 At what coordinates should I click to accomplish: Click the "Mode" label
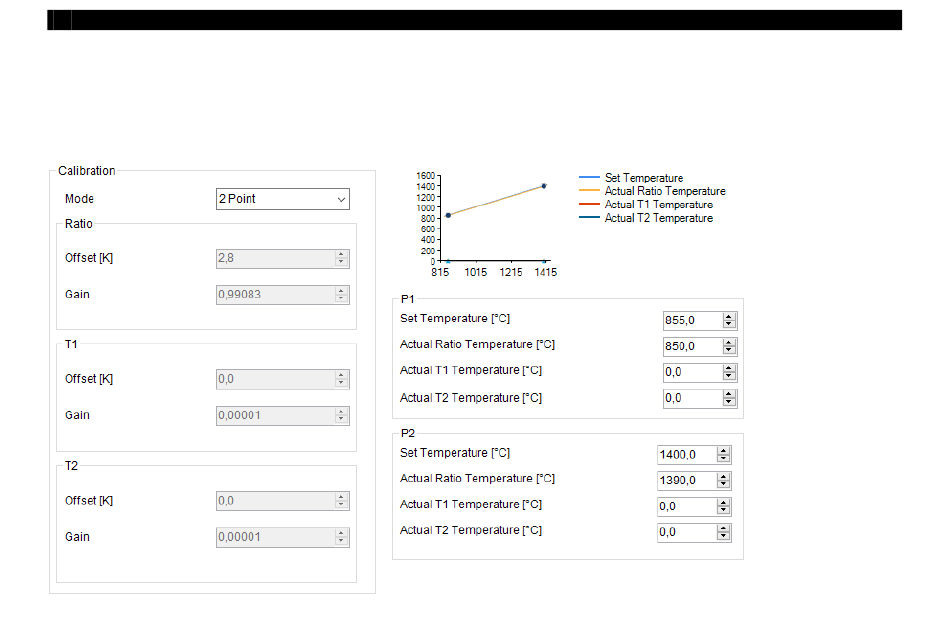79,199
